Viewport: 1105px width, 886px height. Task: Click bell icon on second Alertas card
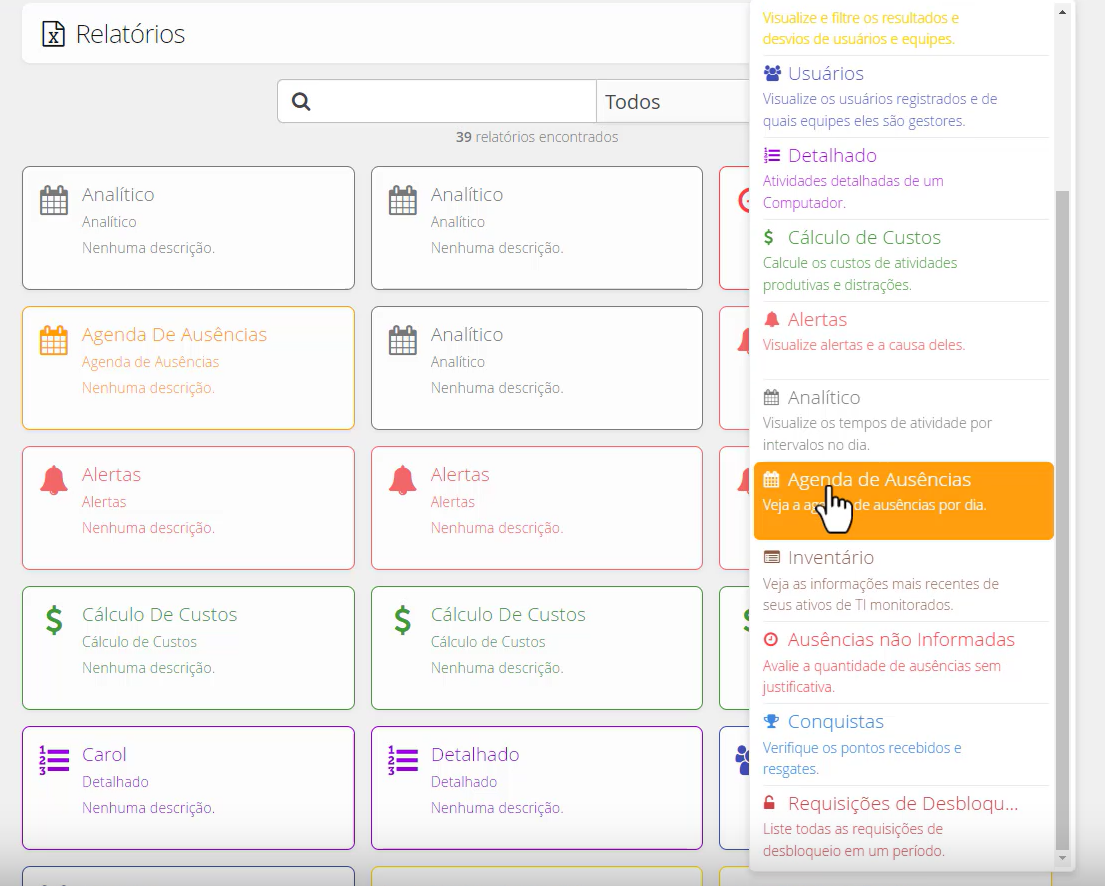[x=402, y=480]
